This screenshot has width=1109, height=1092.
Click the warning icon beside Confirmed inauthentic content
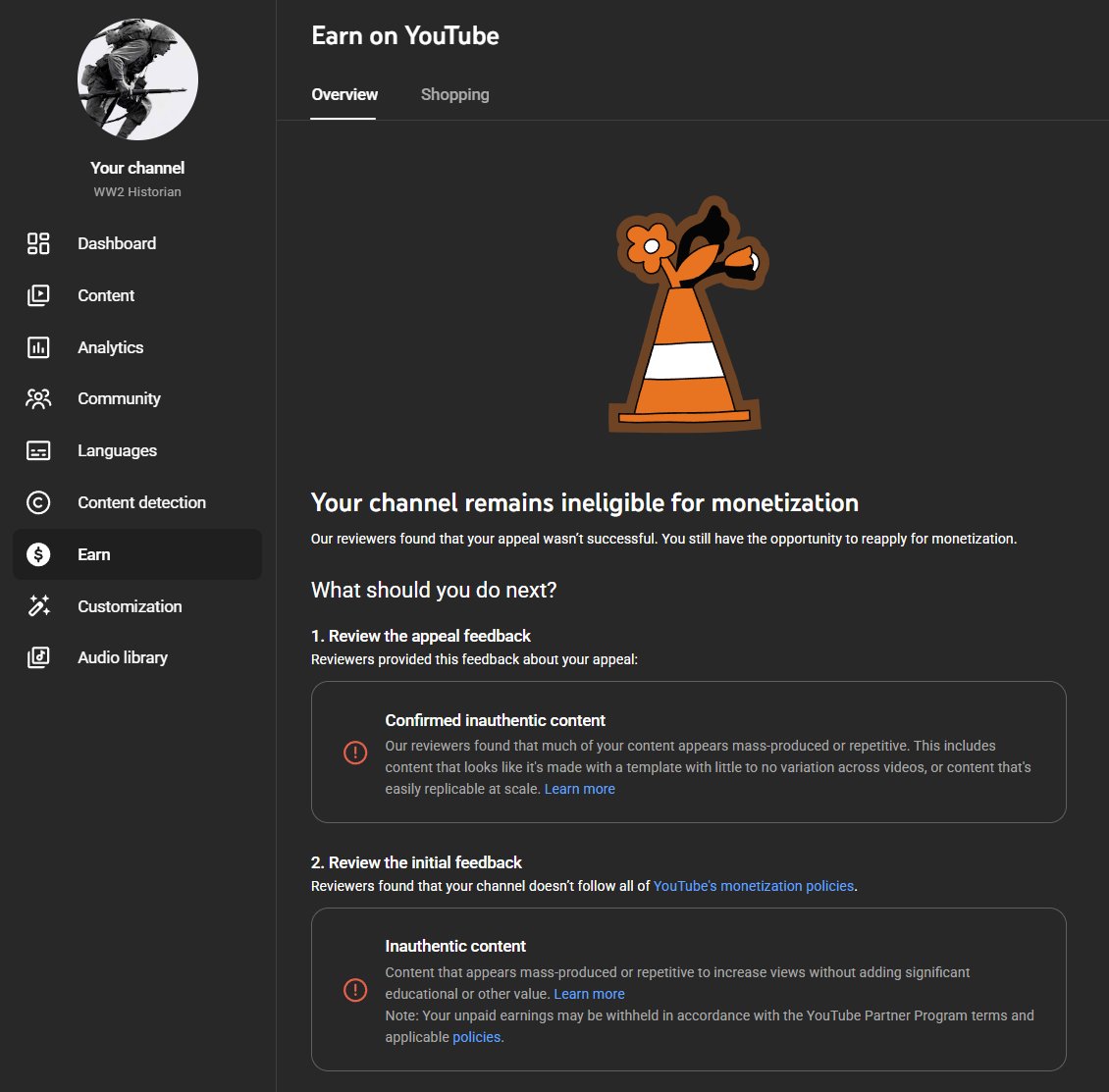[x=355, y=753]
